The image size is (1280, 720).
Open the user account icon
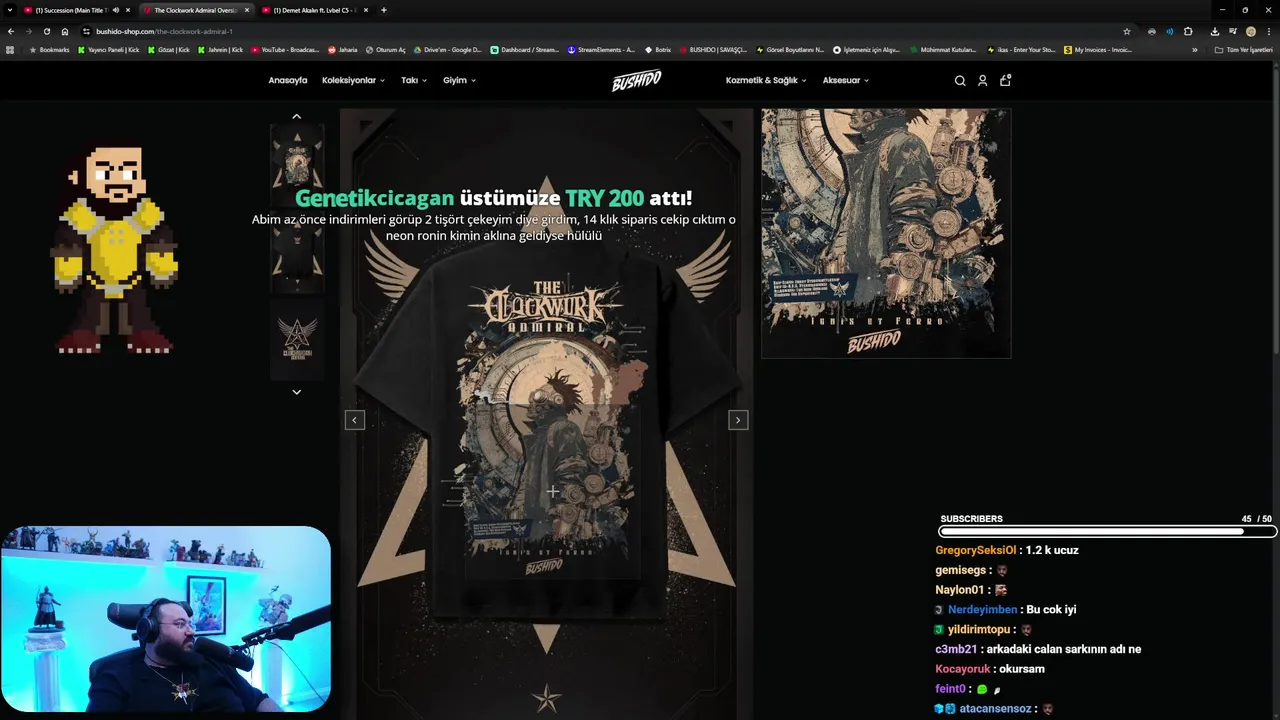[x=982, y=81]
